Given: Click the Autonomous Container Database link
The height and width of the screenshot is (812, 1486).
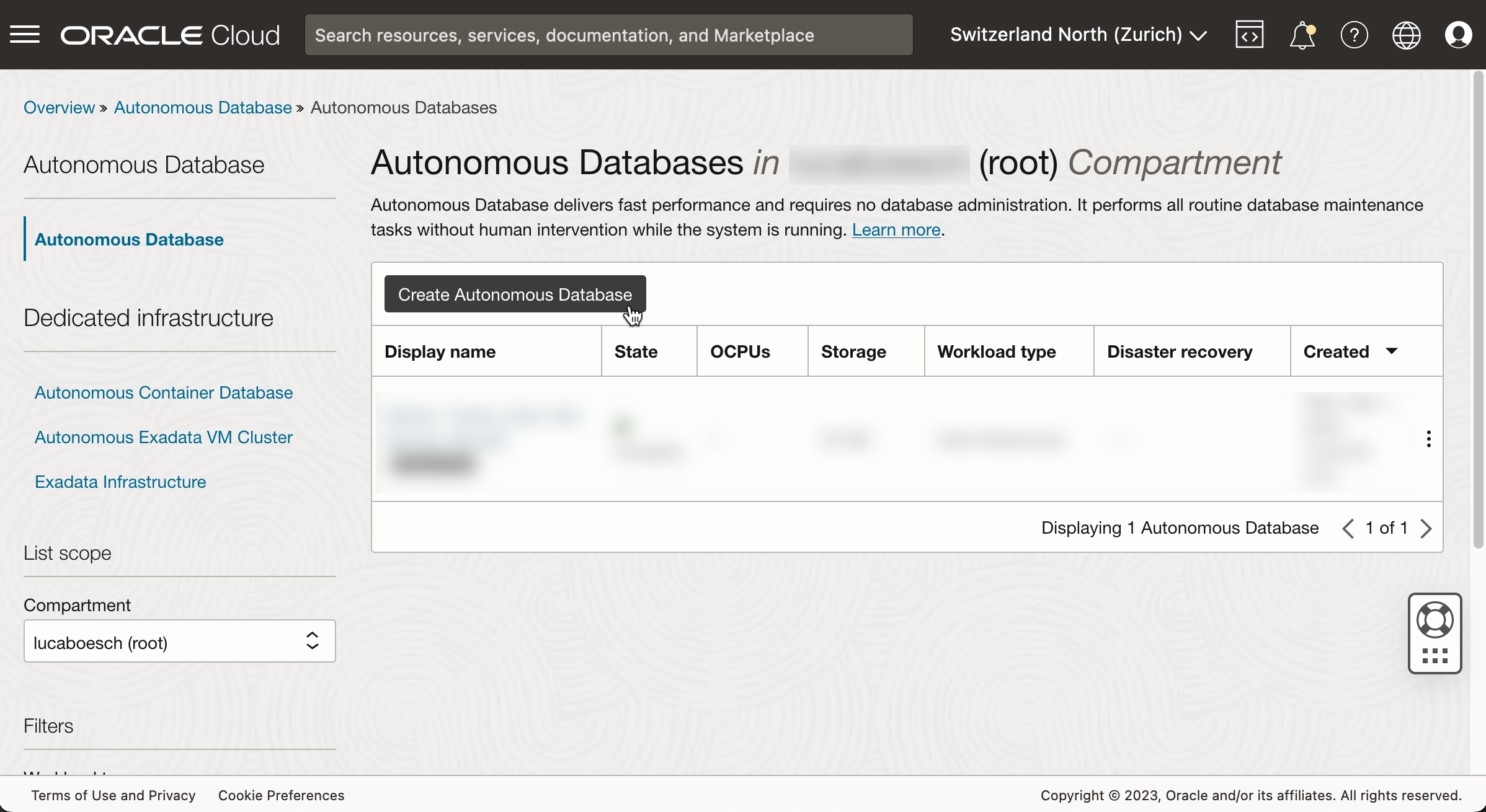Looking at the screenshot, I should click(163, 392).
